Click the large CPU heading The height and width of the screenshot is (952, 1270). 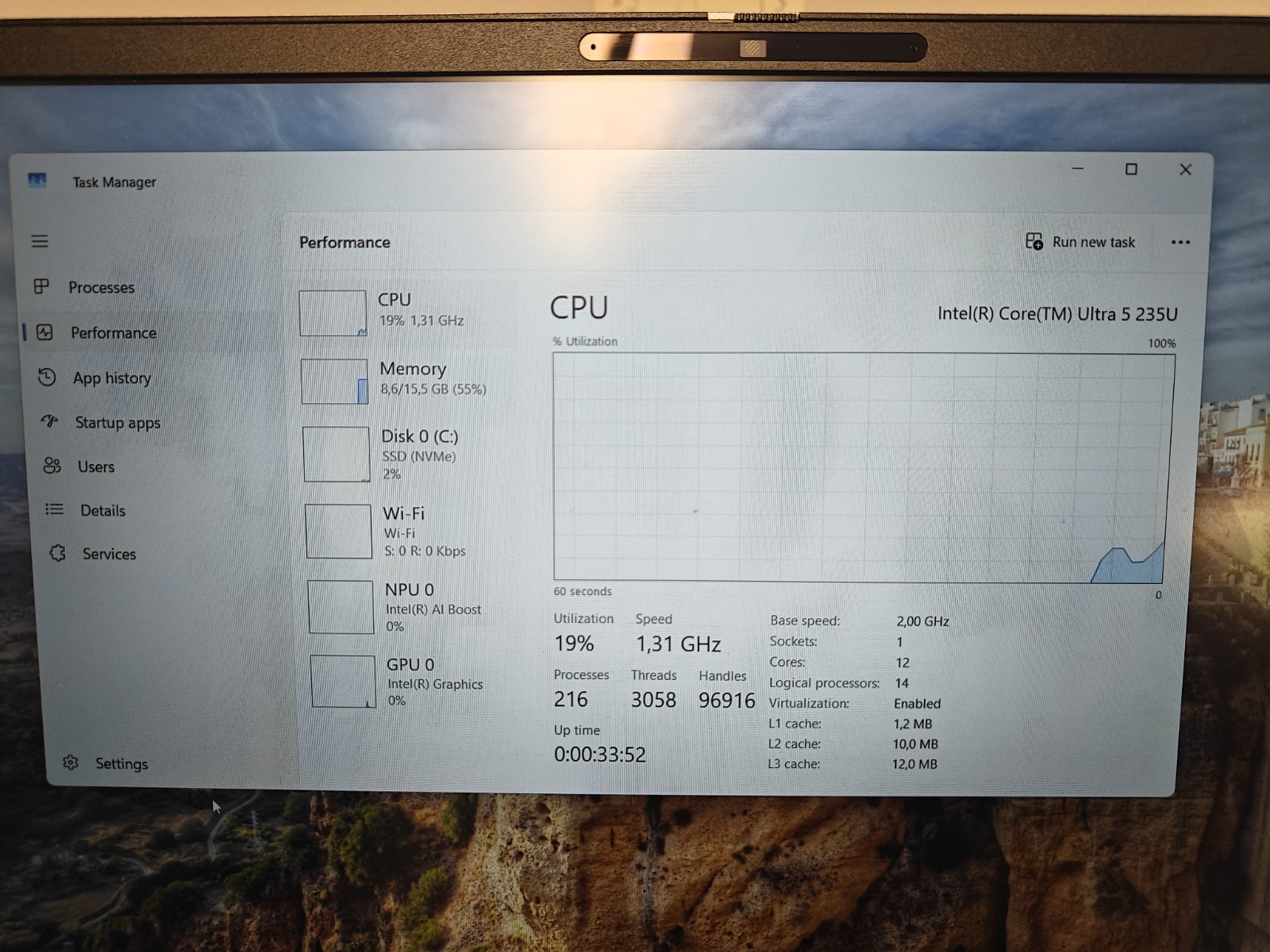(x=579, y=308)
